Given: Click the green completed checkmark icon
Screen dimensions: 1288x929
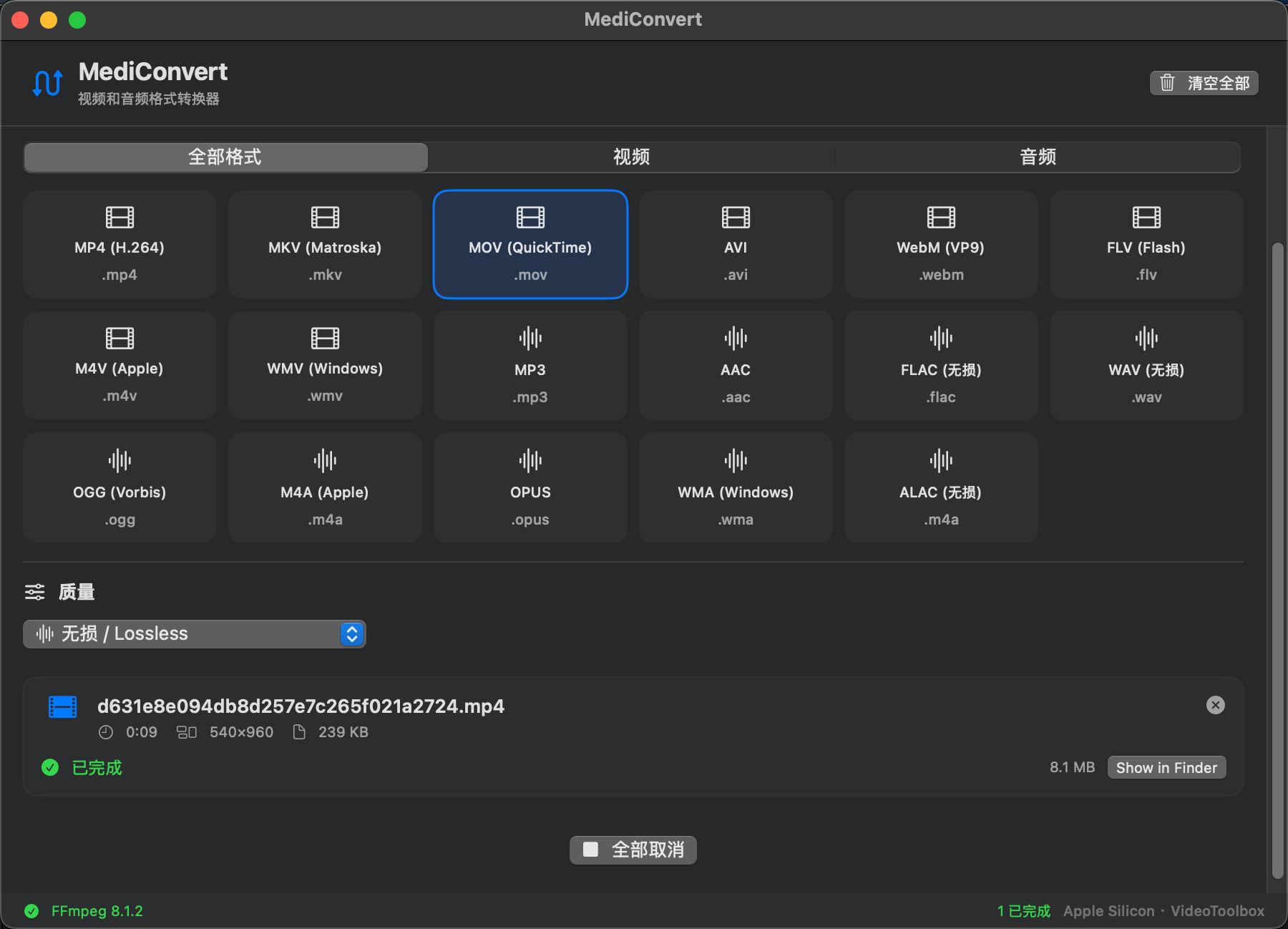Looking at the screenshot, I should click(x=50, y=768).
